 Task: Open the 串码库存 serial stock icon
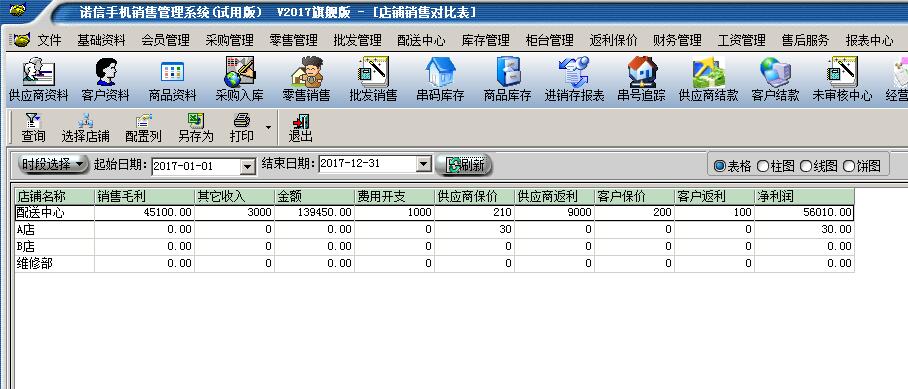440,79
